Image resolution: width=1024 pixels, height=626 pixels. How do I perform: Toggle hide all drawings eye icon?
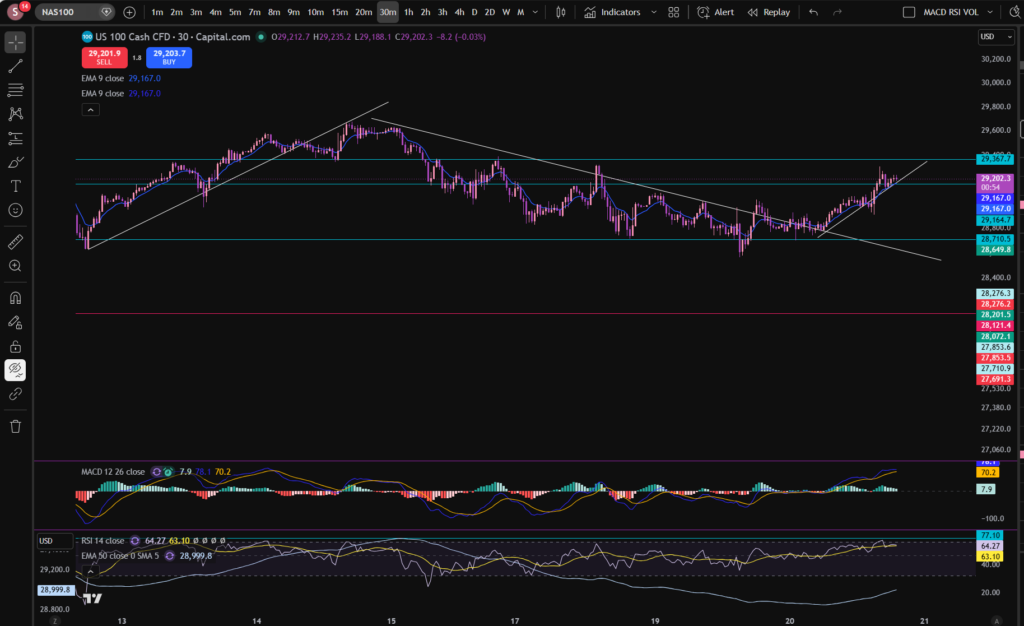point(16,370)
